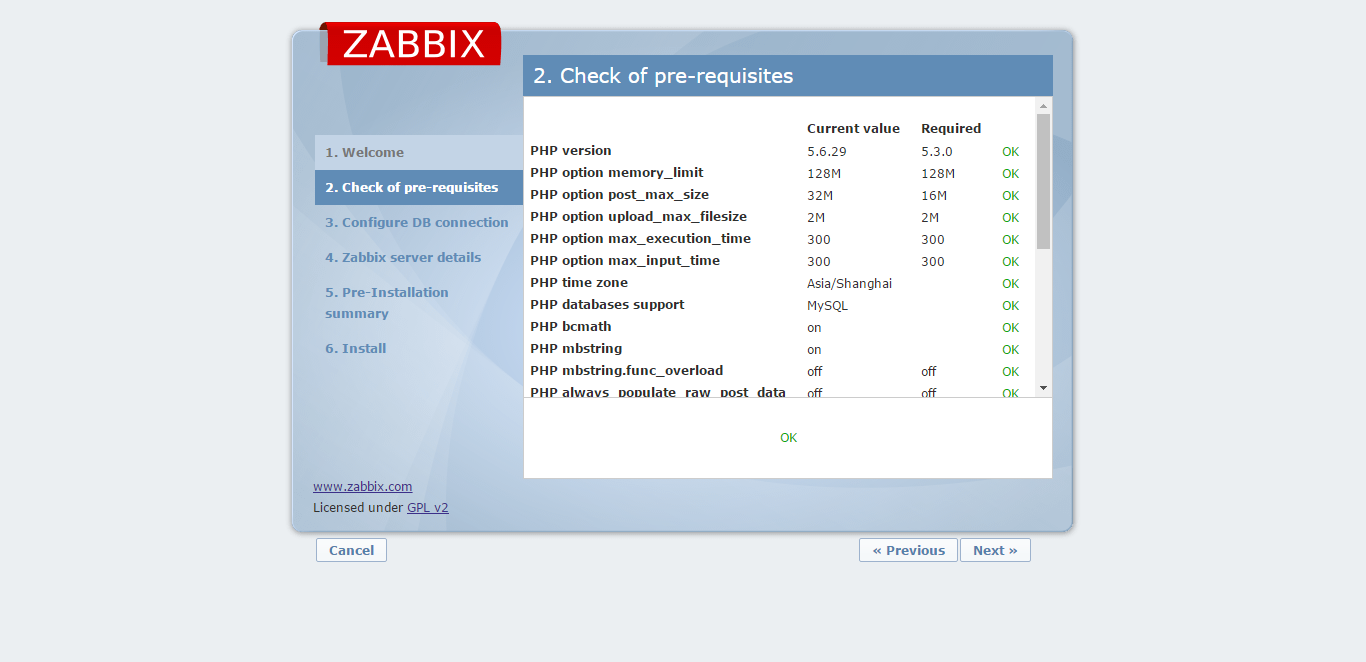
Task: Click the 'MySQL' databases support value
Action: click(827, 305)
